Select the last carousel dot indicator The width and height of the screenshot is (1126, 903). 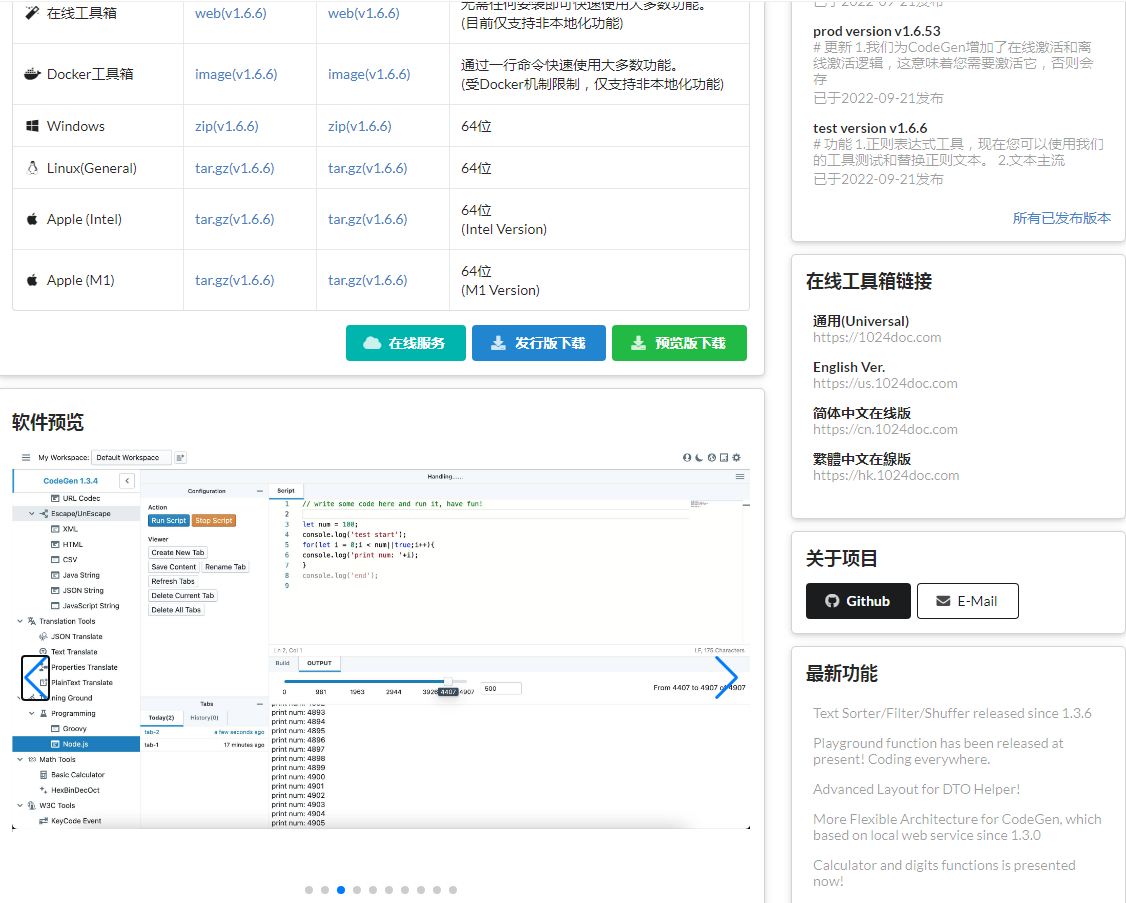point(453,890)
